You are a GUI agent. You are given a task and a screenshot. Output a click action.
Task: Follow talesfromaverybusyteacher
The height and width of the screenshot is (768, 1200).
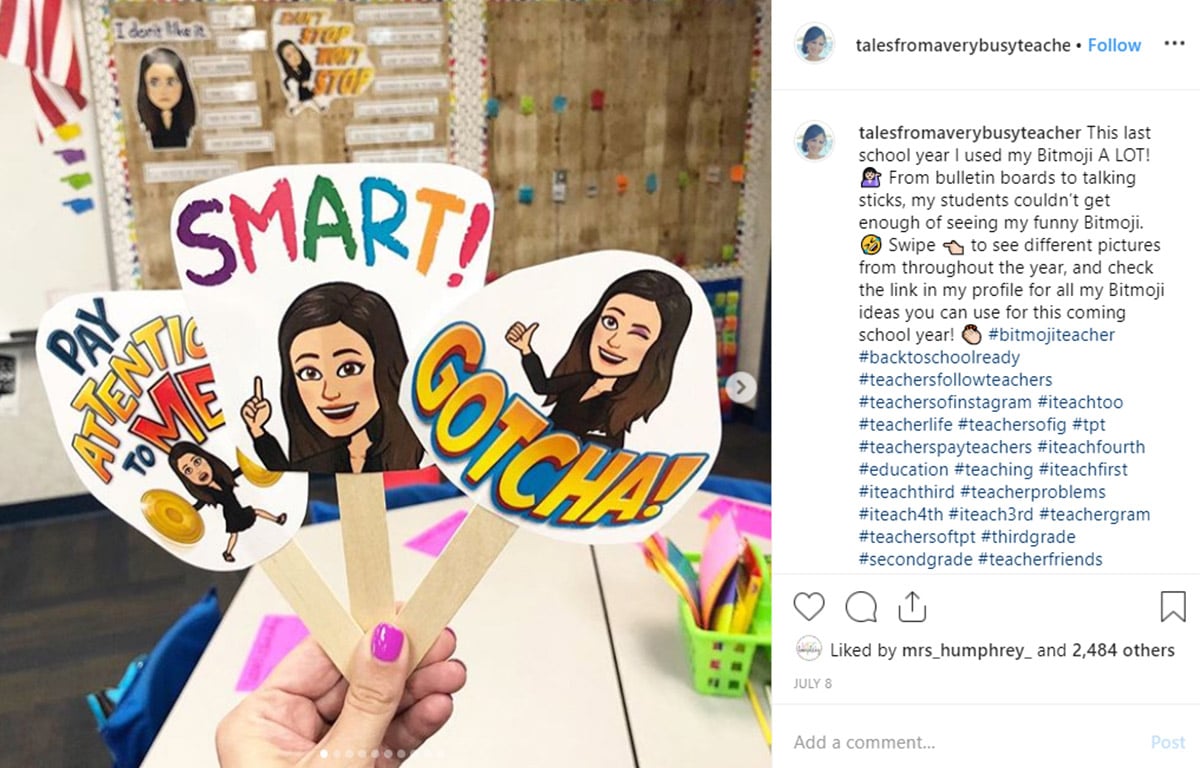[1114, 45]
